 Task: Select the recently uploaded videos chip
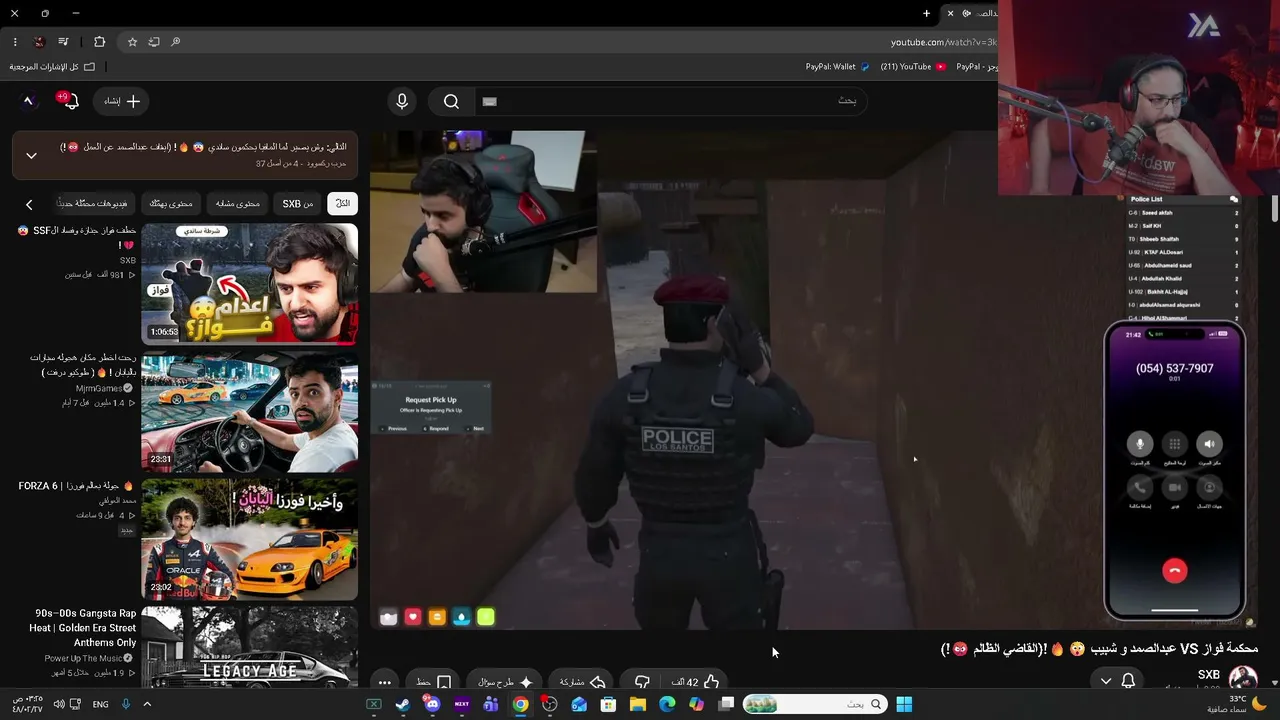(x=92, y=204)
